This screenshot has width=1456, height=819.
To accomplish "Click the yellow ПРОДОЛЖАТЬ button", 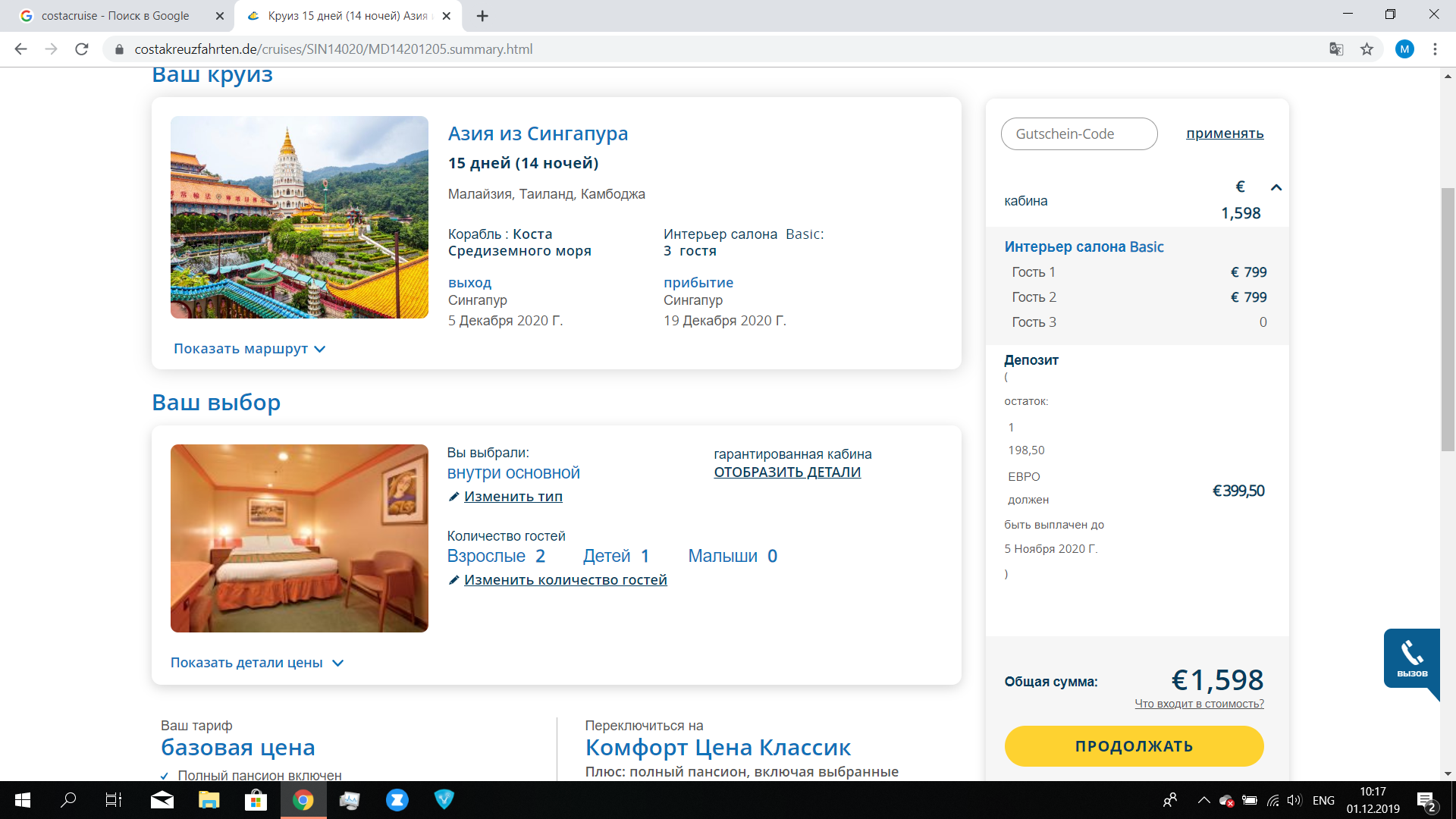I will point(1134,746).
